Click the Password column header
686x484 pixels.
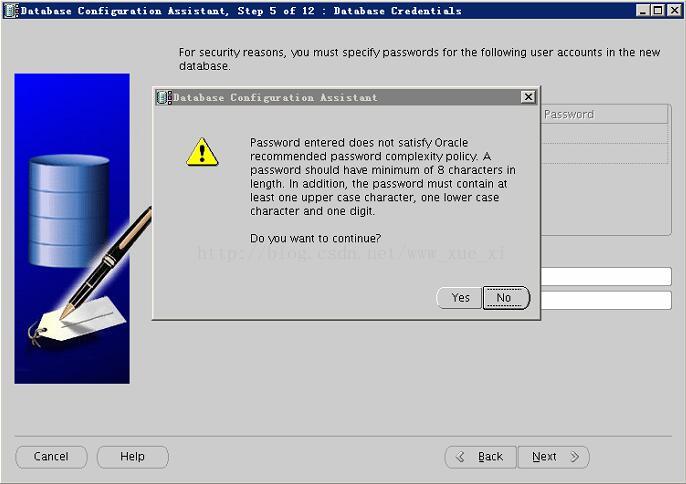(x=604, y=115)
